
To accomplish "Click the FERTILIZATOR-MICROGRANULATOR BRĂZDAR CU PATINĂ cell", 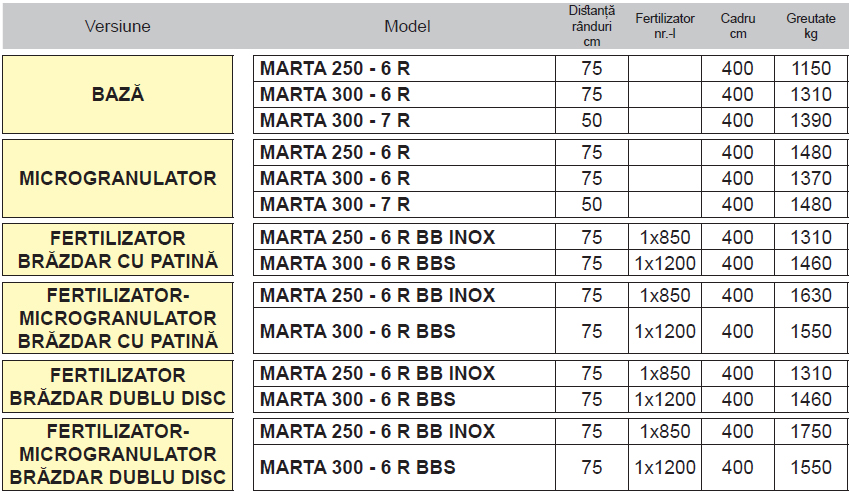I will coord(118,318).
